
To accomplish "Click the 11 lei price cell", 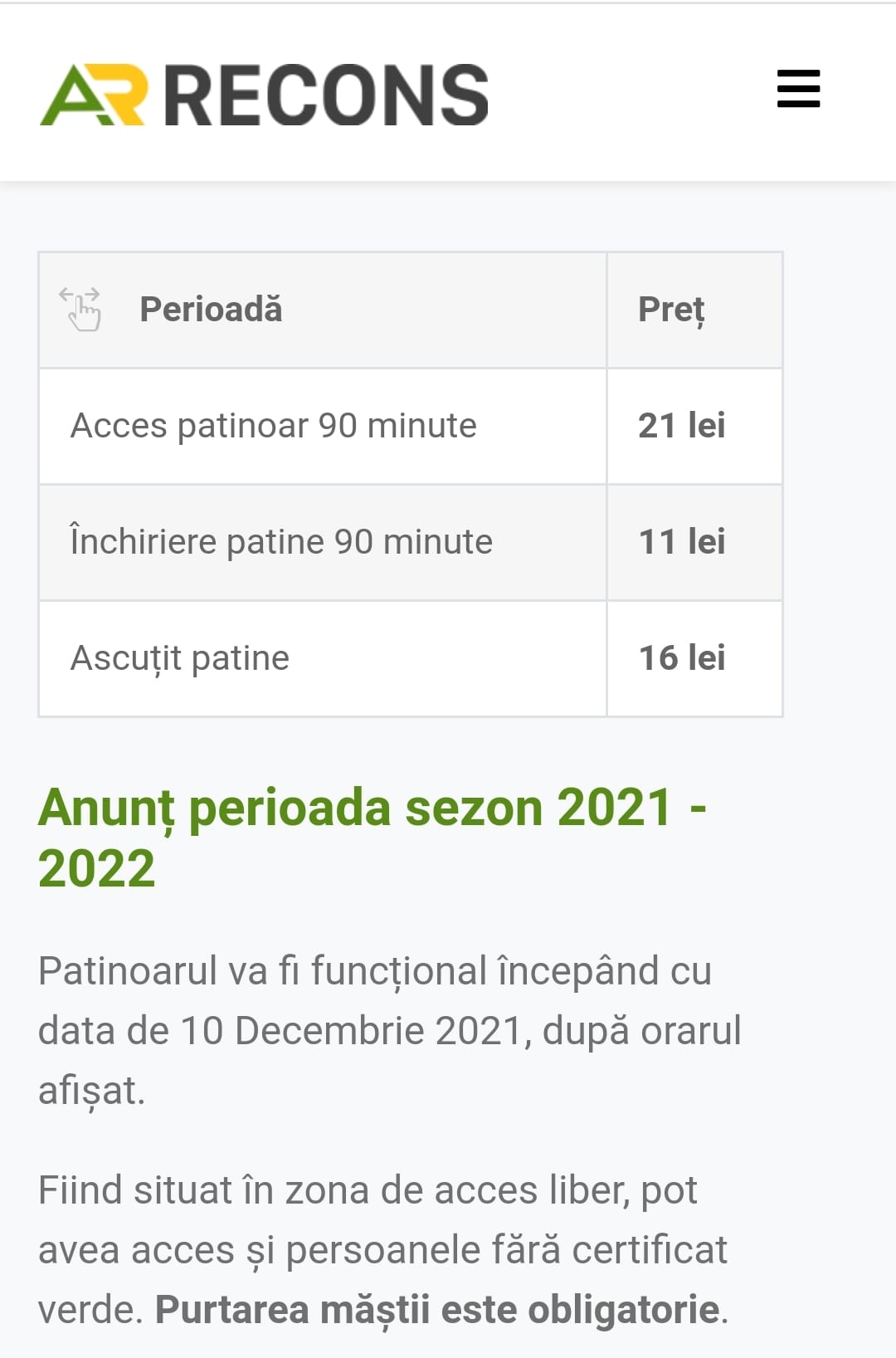I will [x=681, y=542].
